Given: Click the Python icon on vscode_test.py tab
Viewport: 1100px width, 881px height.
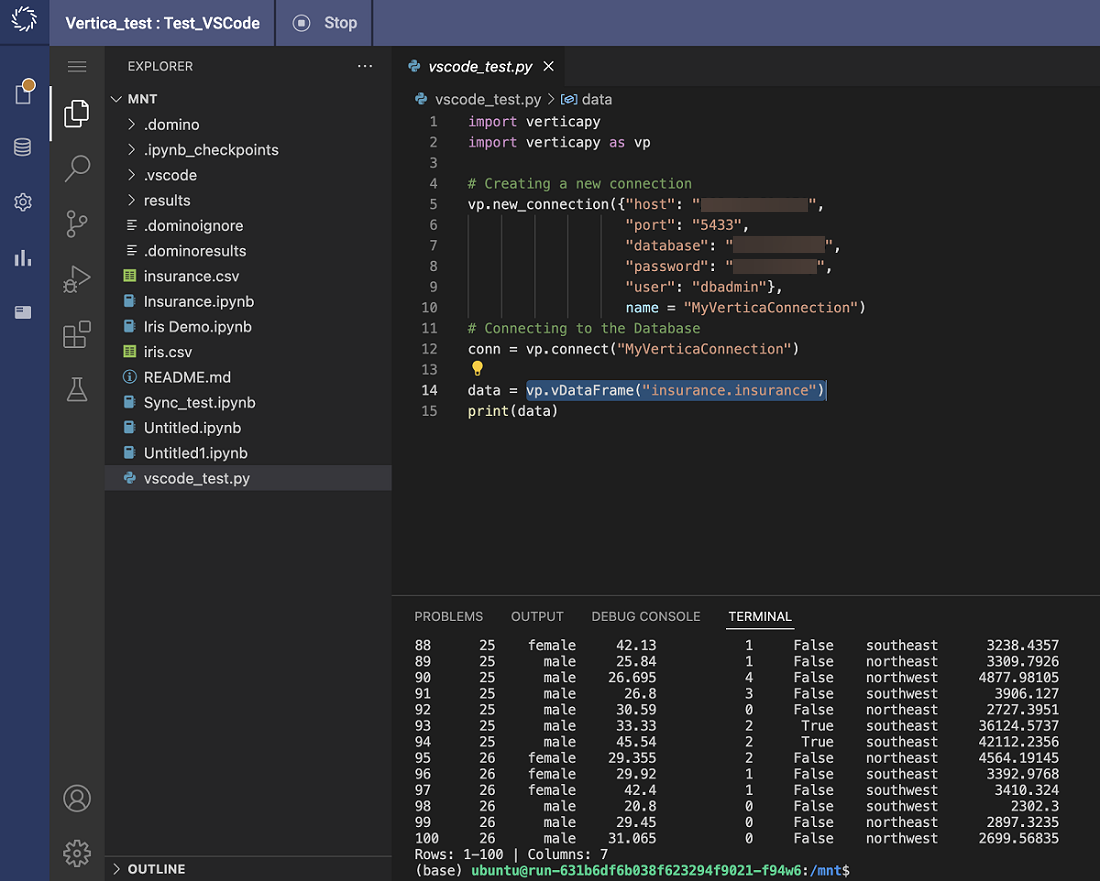Looking at the screenshot, I should [x=415, y=66].
